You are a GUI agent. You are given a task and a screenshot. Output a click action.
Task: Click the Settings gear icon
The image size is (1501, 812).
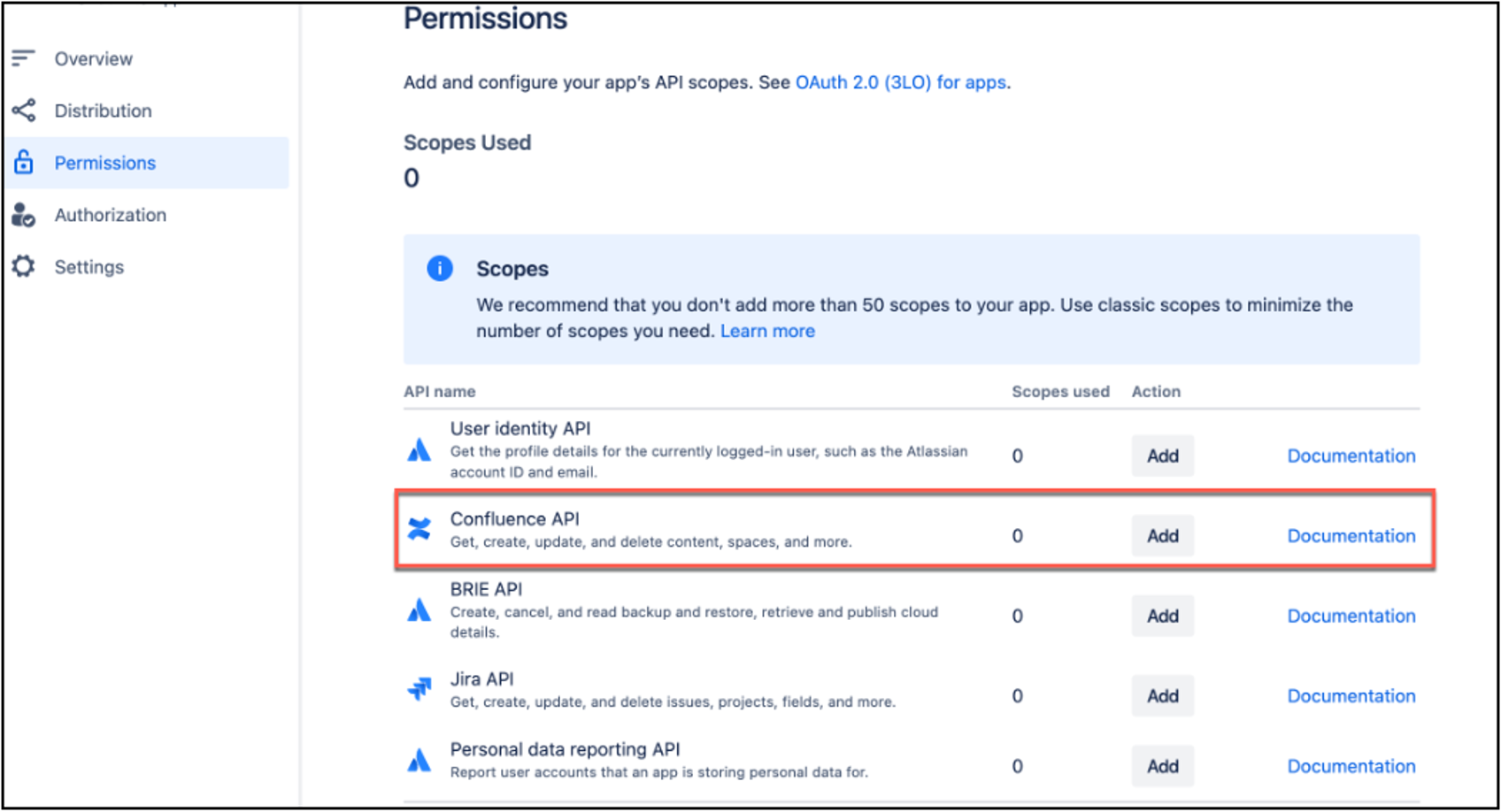24,266
